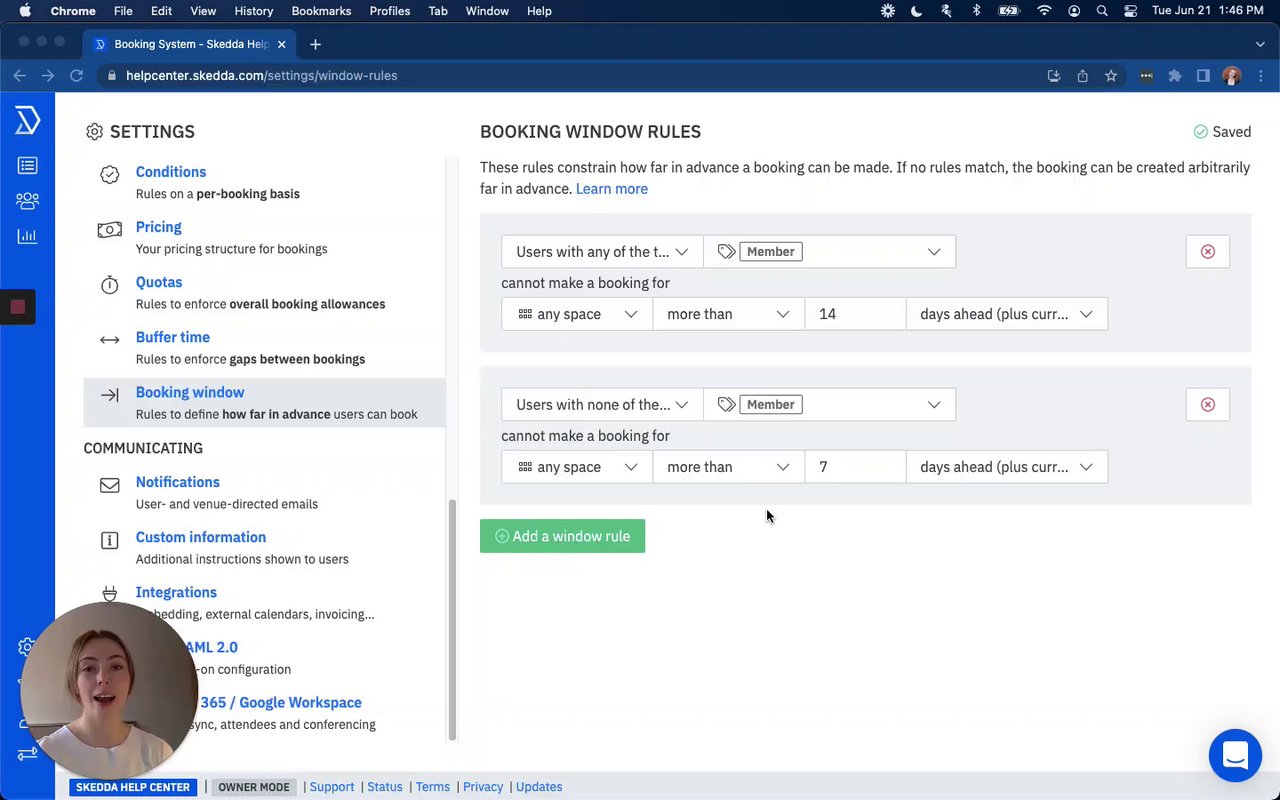1280x800 pixels.
Task: Click the days field containing 14
Action: [855, 314]
